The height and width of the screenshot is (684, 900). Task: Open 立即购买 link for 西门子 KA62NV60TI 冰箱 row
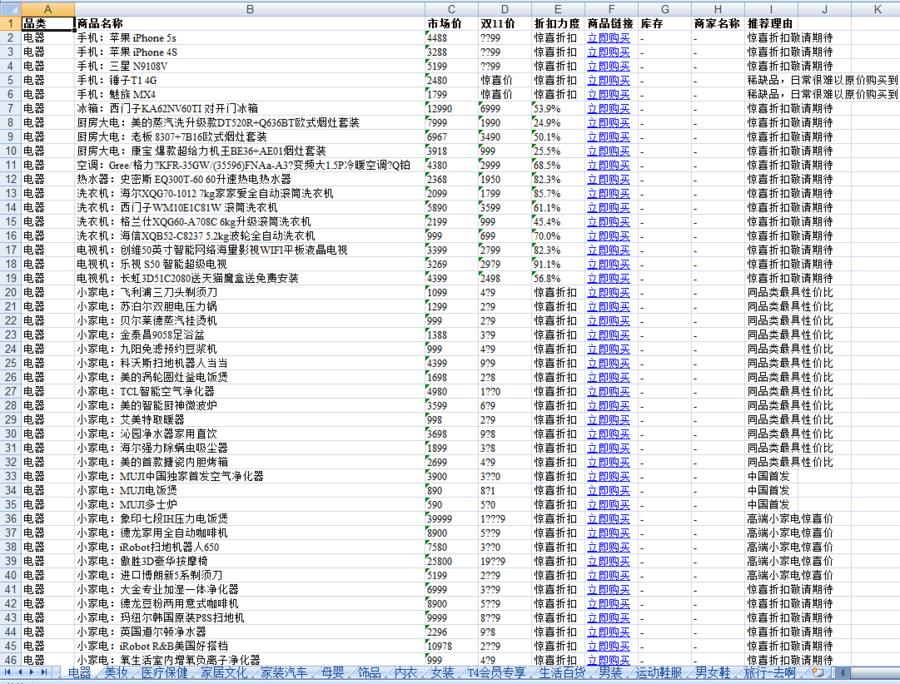(x=608, y=108)
